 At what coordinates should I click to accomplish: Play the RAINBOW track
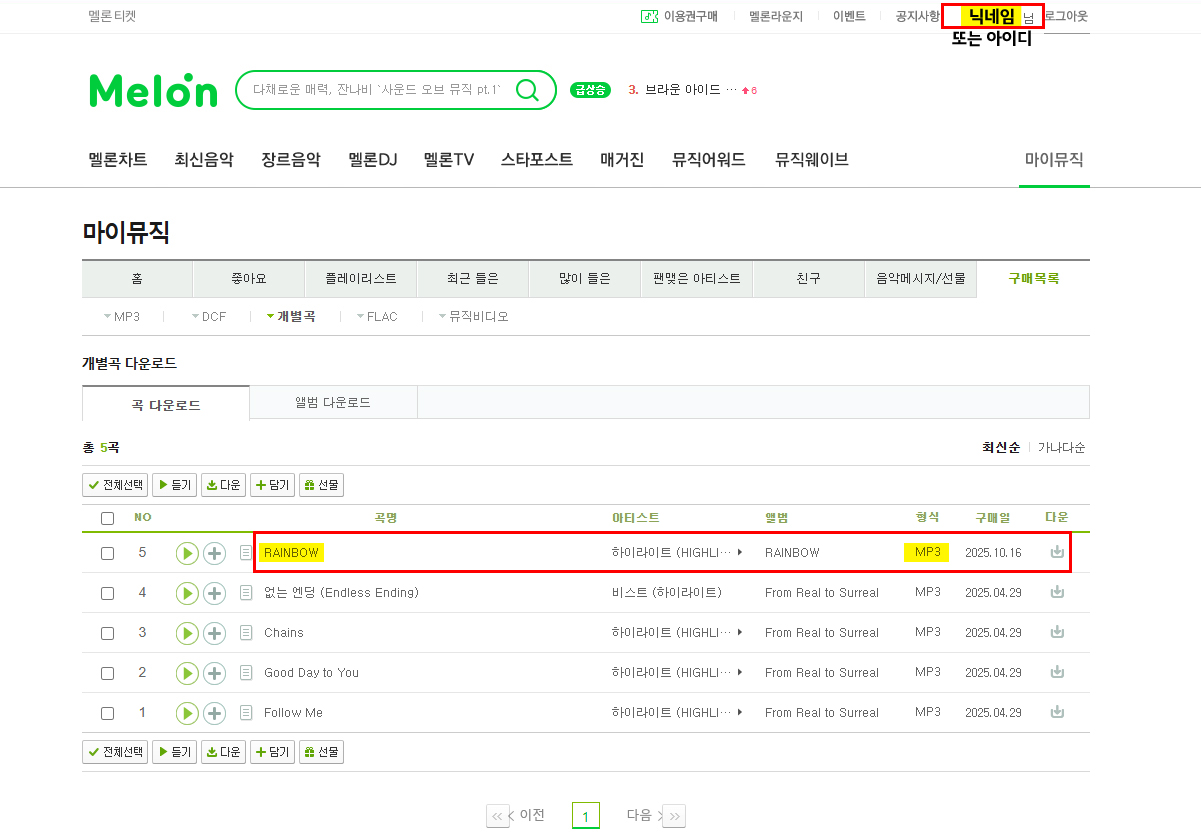click(187, 553)
